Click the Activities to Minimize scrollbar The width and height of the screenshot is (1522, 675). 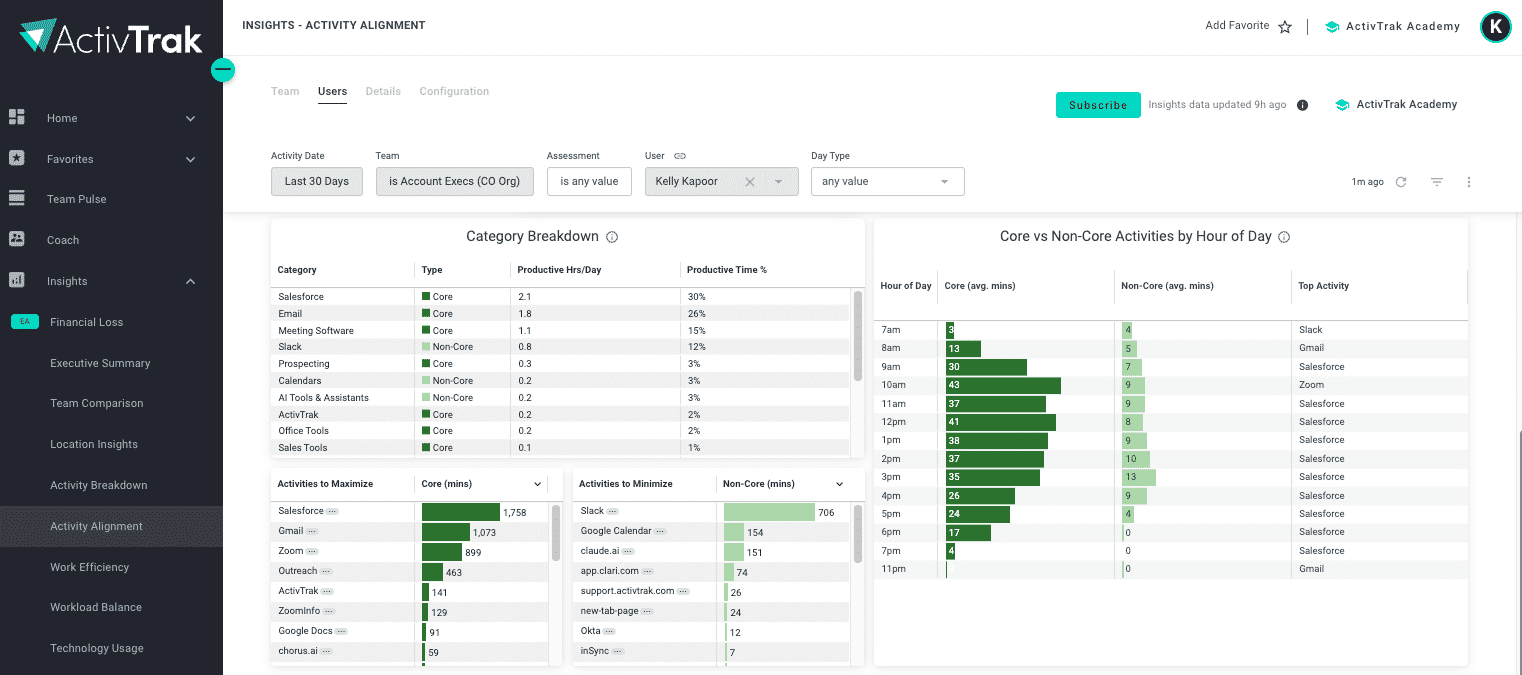click(x=858, y=533)
